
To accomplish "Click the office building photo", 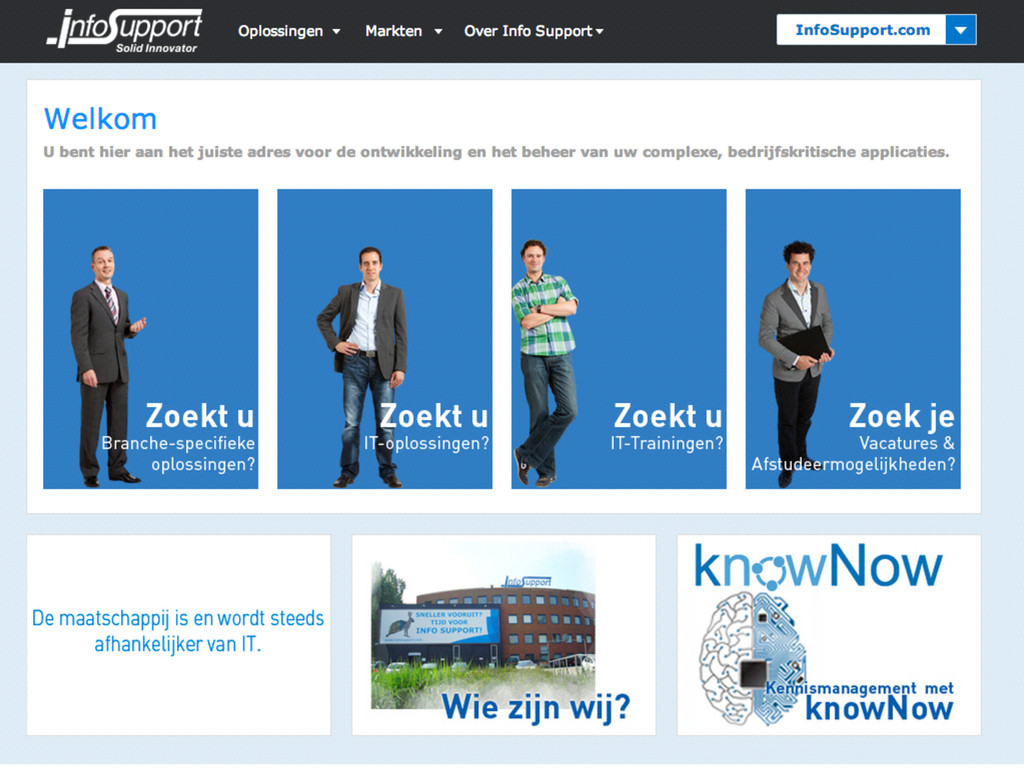I will point(483,627).
